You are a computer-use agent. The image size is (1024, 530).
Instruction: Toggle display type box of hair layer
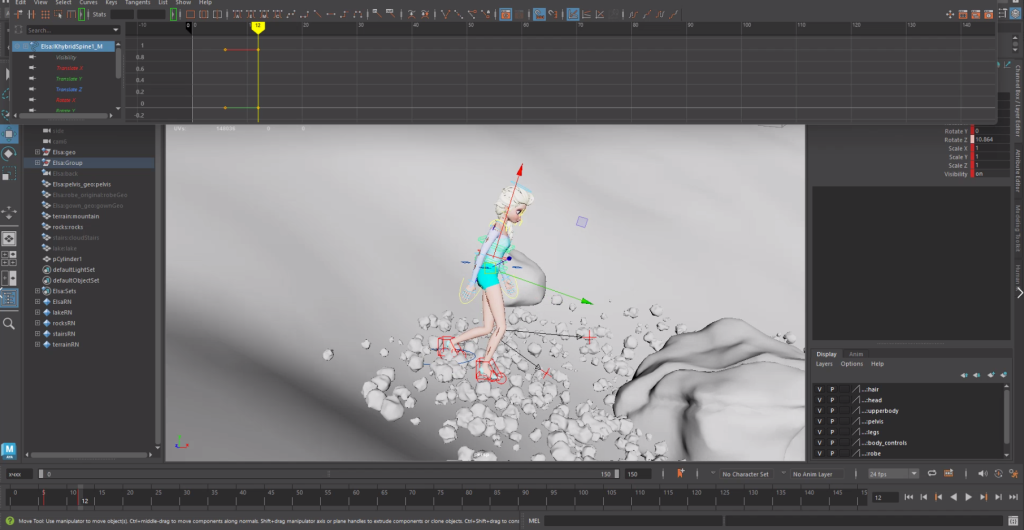coord(844,390)
